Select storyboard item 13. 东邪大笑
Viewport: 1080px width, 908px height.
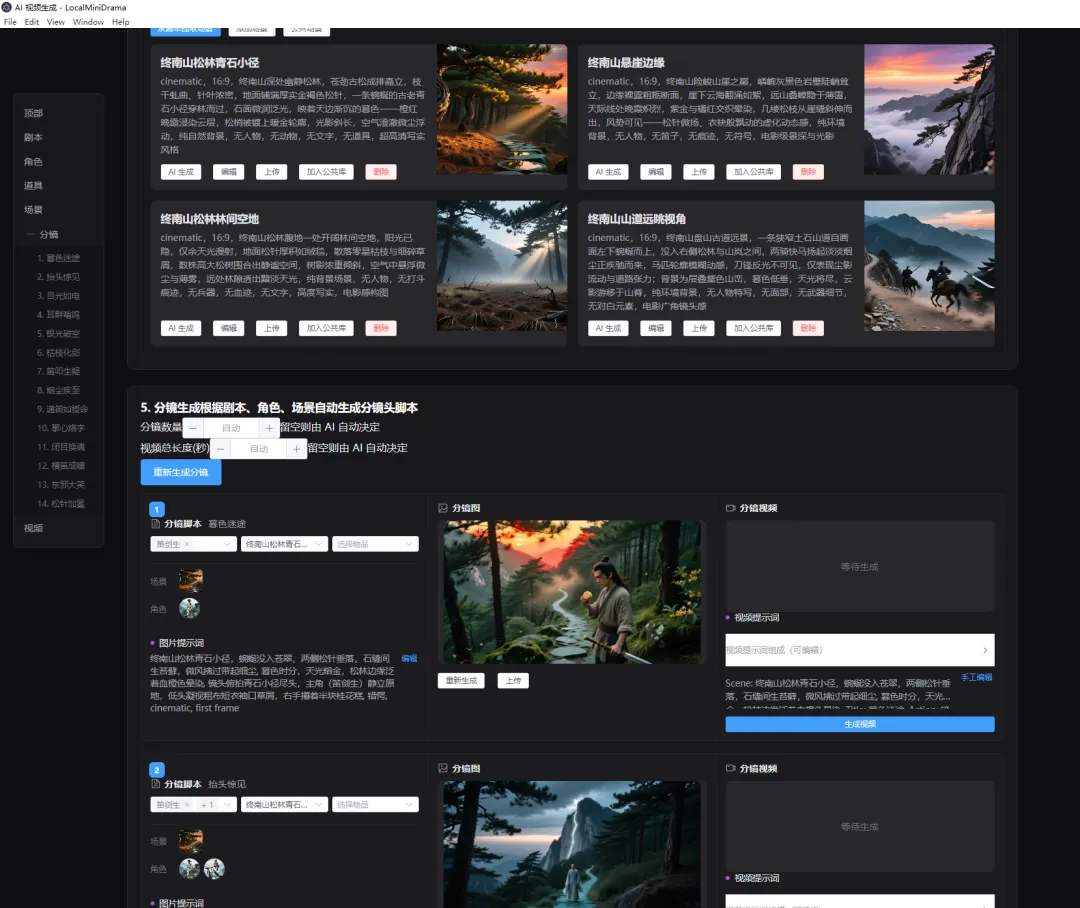[61, 484]
